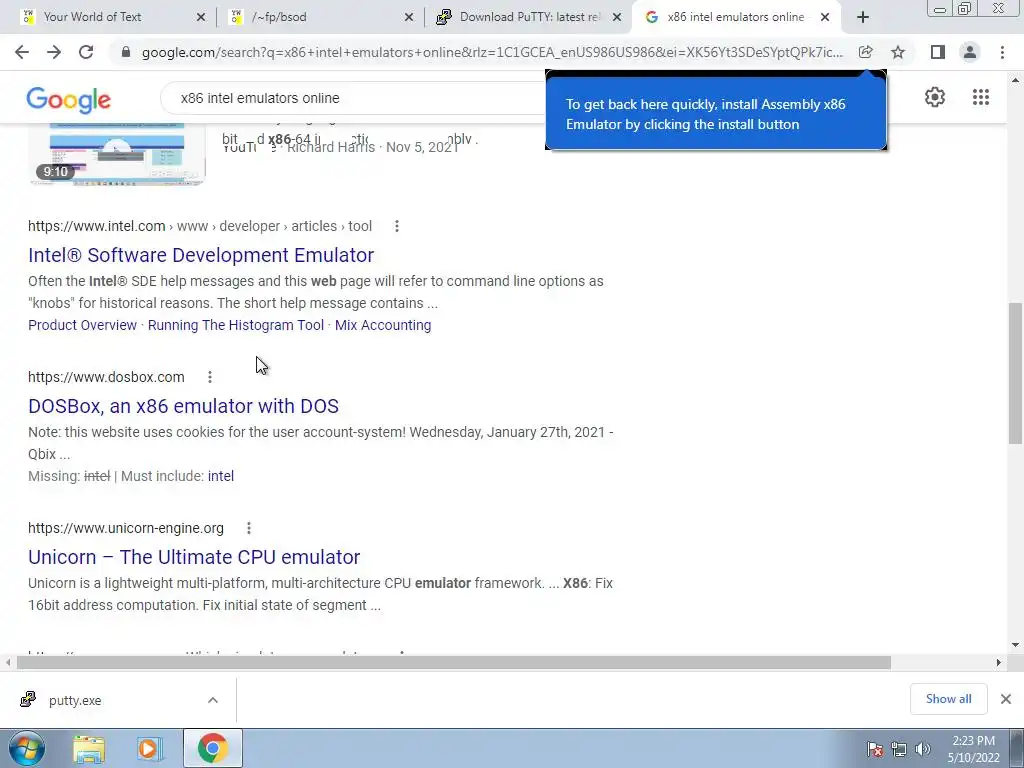The image size is (1024, 768).
Task: Open the Chrome three-dot menu
Action: (1002, 52)
